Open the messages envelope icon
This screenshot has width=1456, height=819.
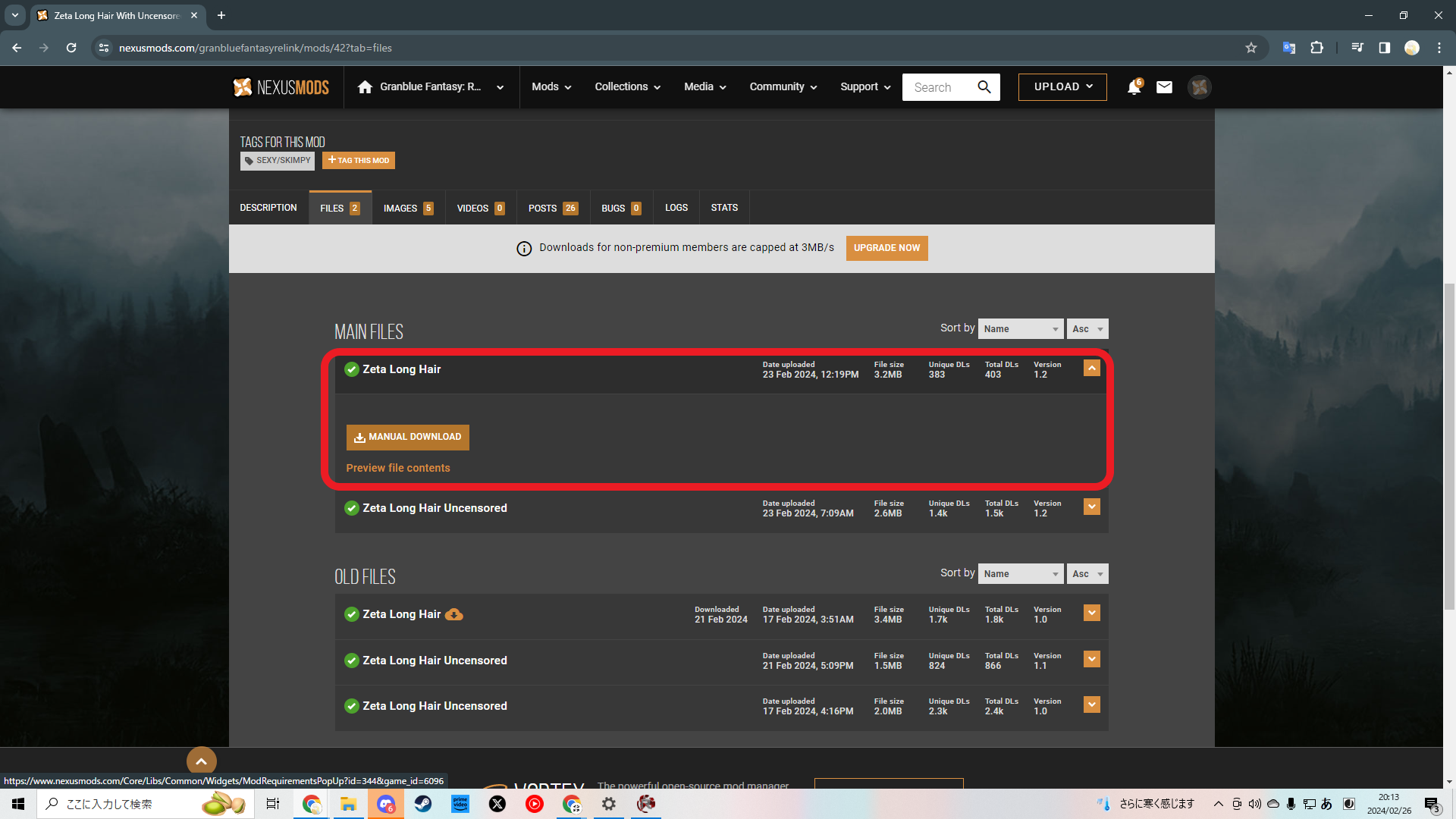[1164, 87]
